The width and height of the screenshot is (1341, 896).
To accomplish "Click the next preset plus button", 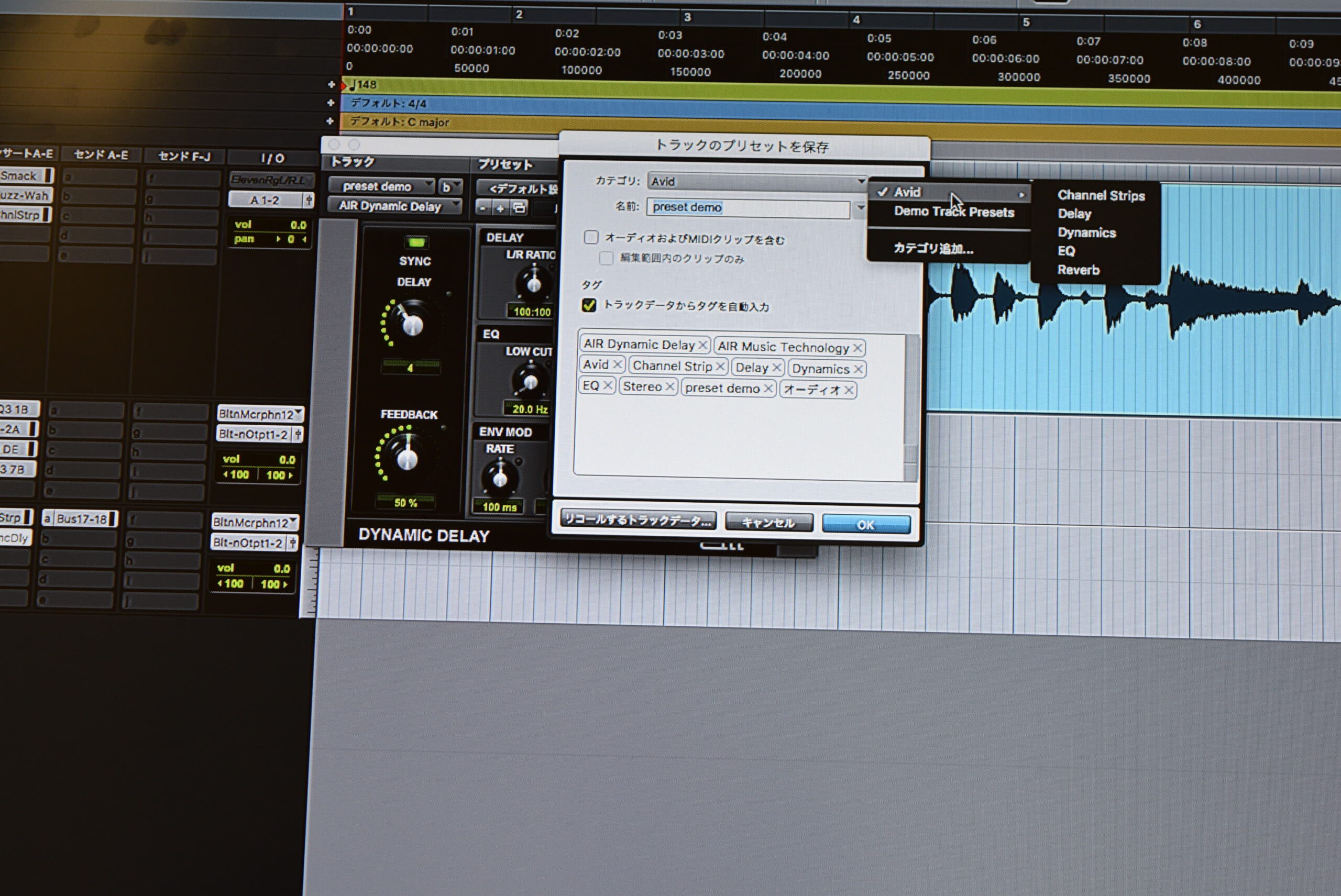I will point(500,208).
